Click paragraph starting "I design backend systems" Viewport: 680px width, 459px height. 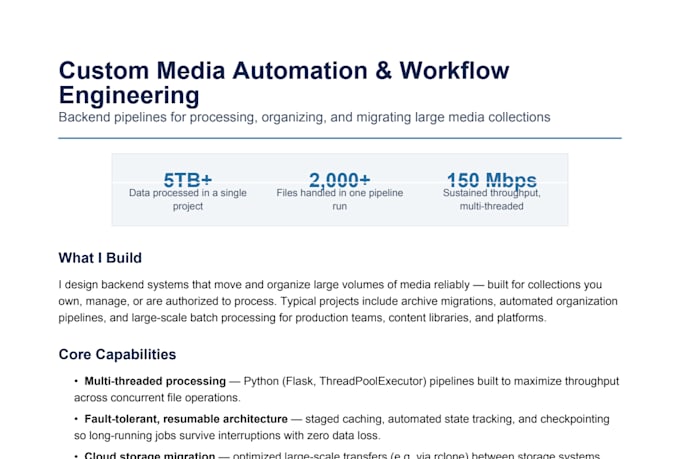tap(338, 301)
